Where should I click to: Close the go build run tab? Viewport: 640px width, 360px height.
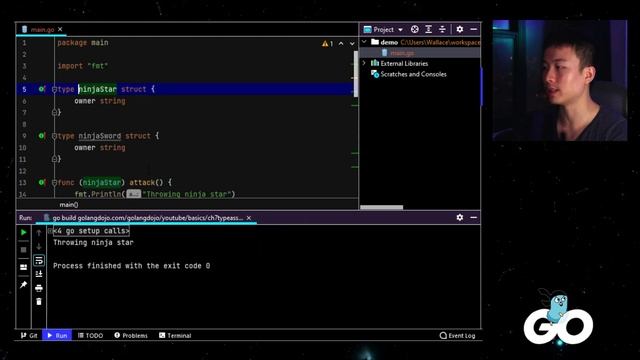(249, 218)
